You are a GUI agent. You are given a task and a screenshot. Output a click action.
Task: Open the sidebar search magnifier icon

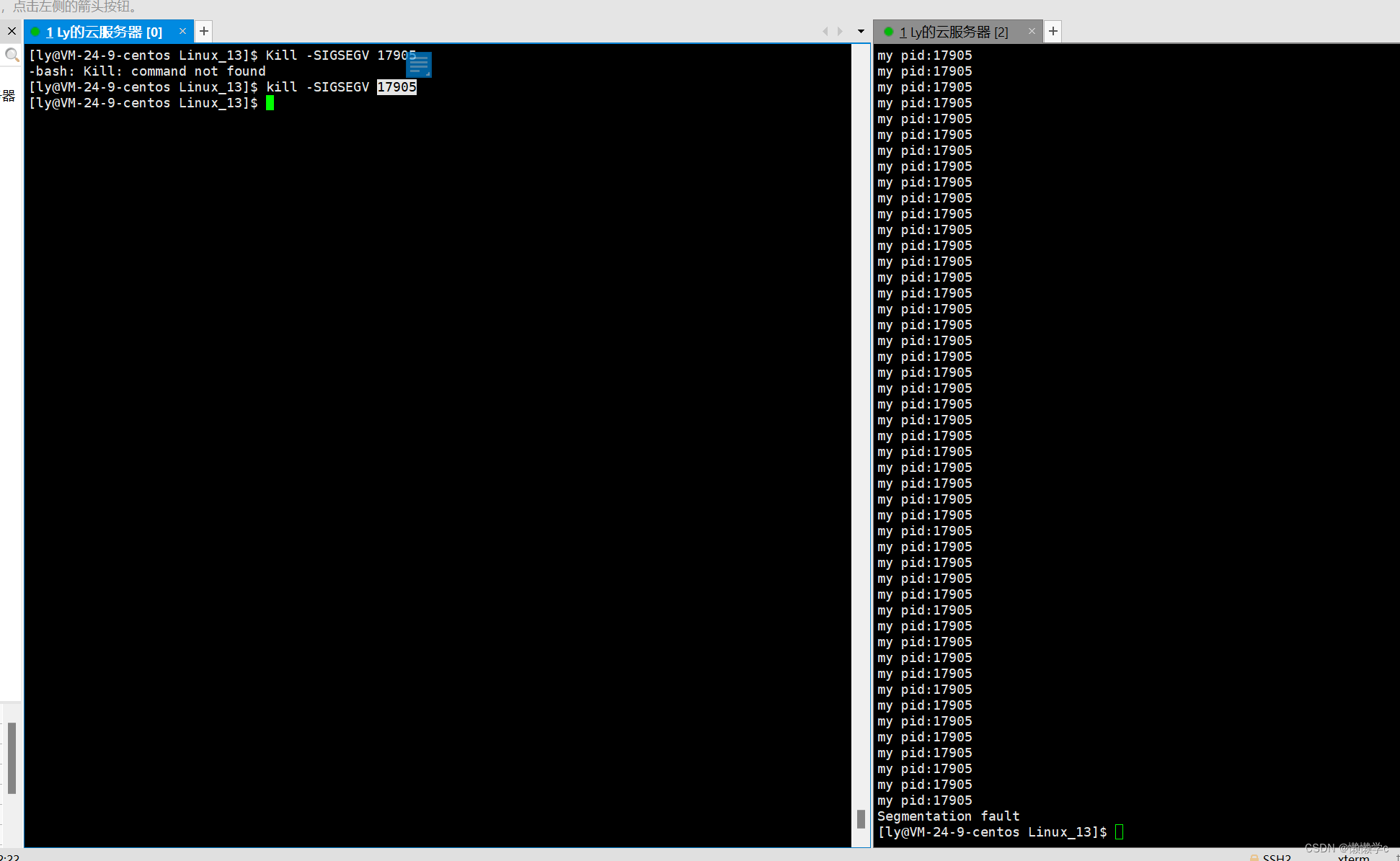tap(12, 55)
